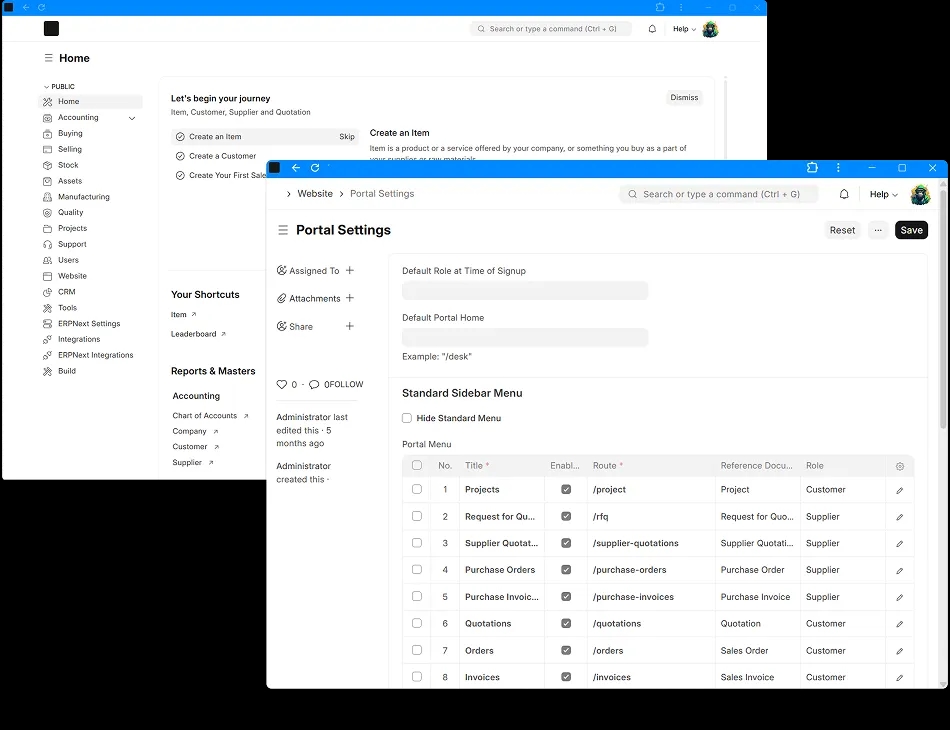Expand the Accounting item in the Home sidebar
The height and width of the screenshot is (730, 950).
point(132,118)
